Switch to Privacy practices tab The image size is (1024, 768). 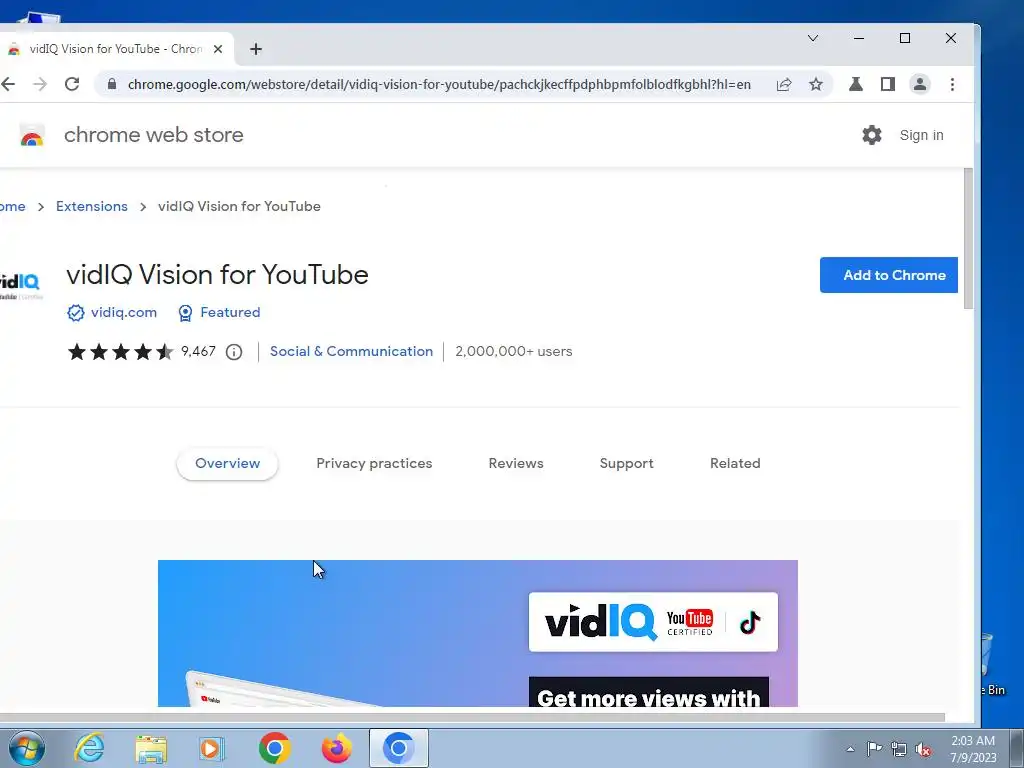[374, 464]
